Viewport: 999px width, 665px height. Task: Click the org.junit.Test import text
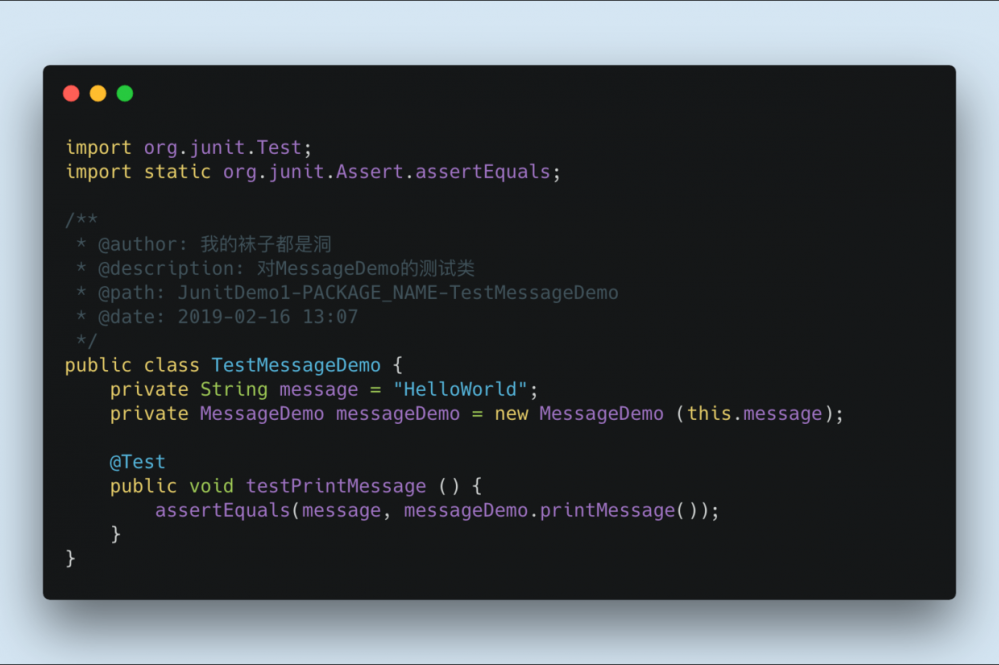(x=222, y=147)
